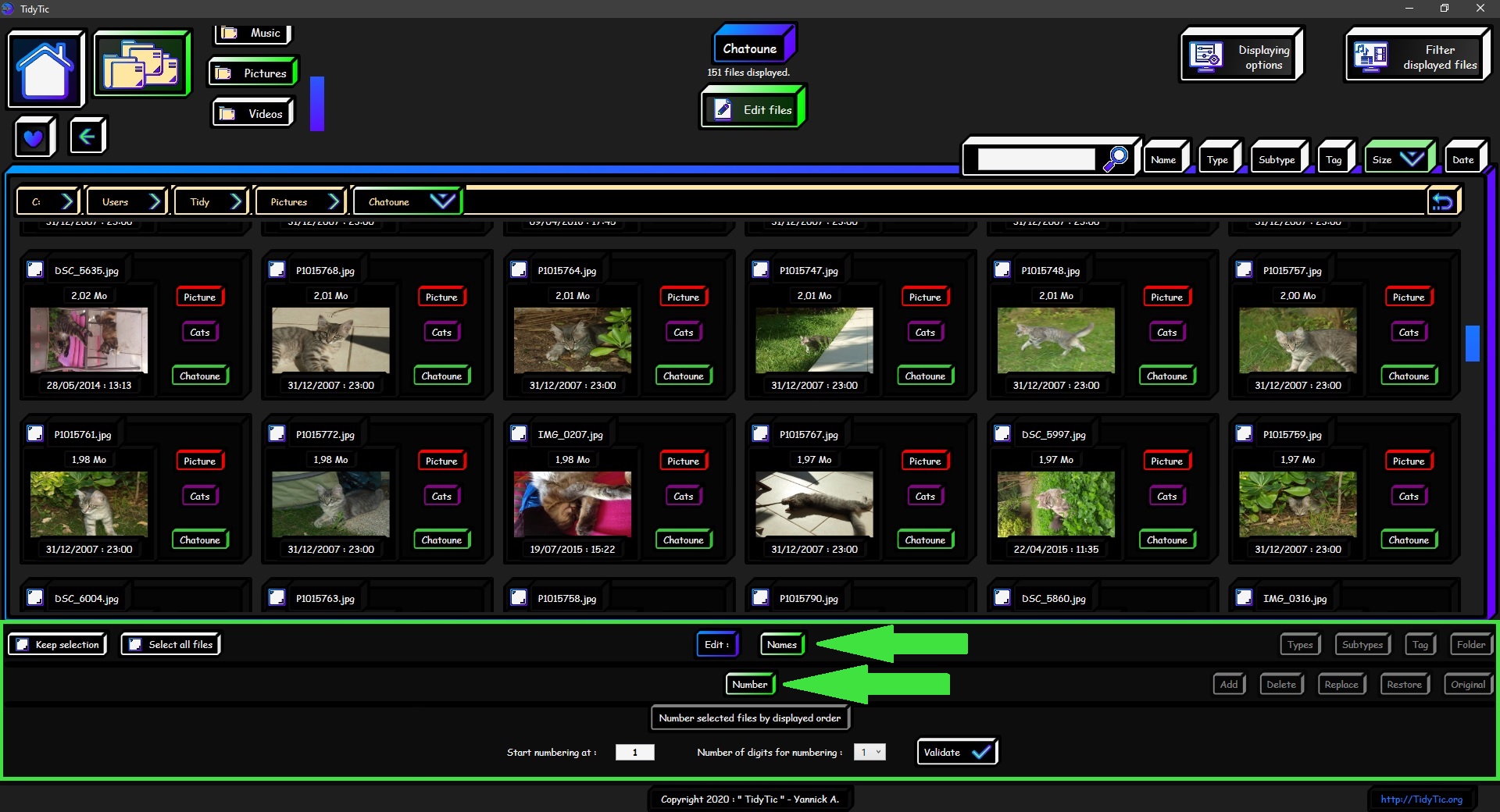Expand the Pictures path chevron
The image size is (1500, 812).
point(334,201)
